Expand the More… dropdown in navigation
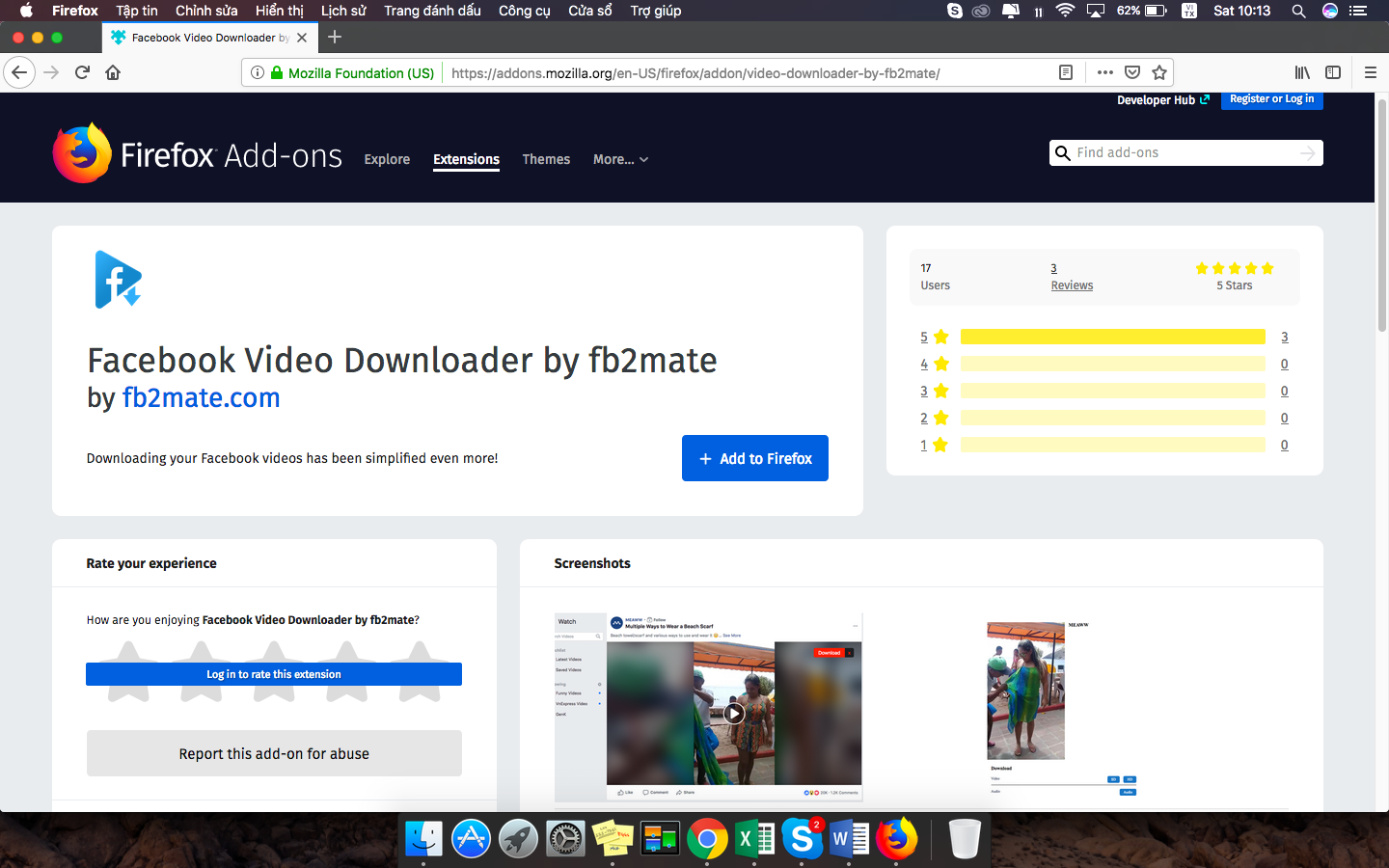 pyautogui.click(x=620, y=159)
